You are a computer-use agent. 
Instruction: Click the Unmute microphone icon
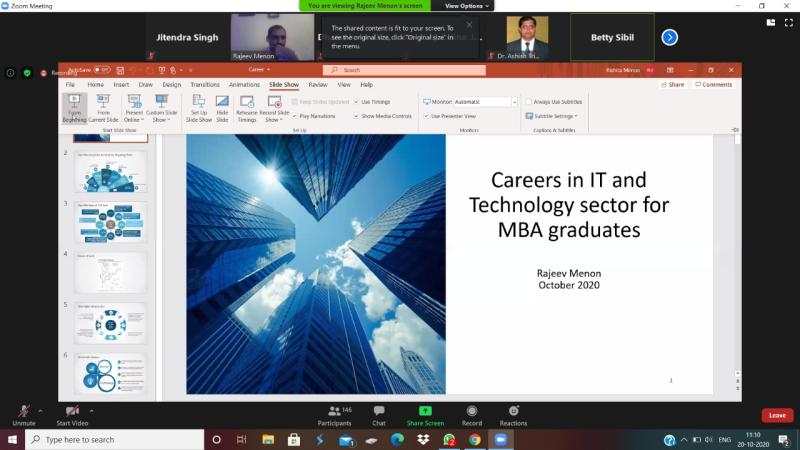[23, 411]
